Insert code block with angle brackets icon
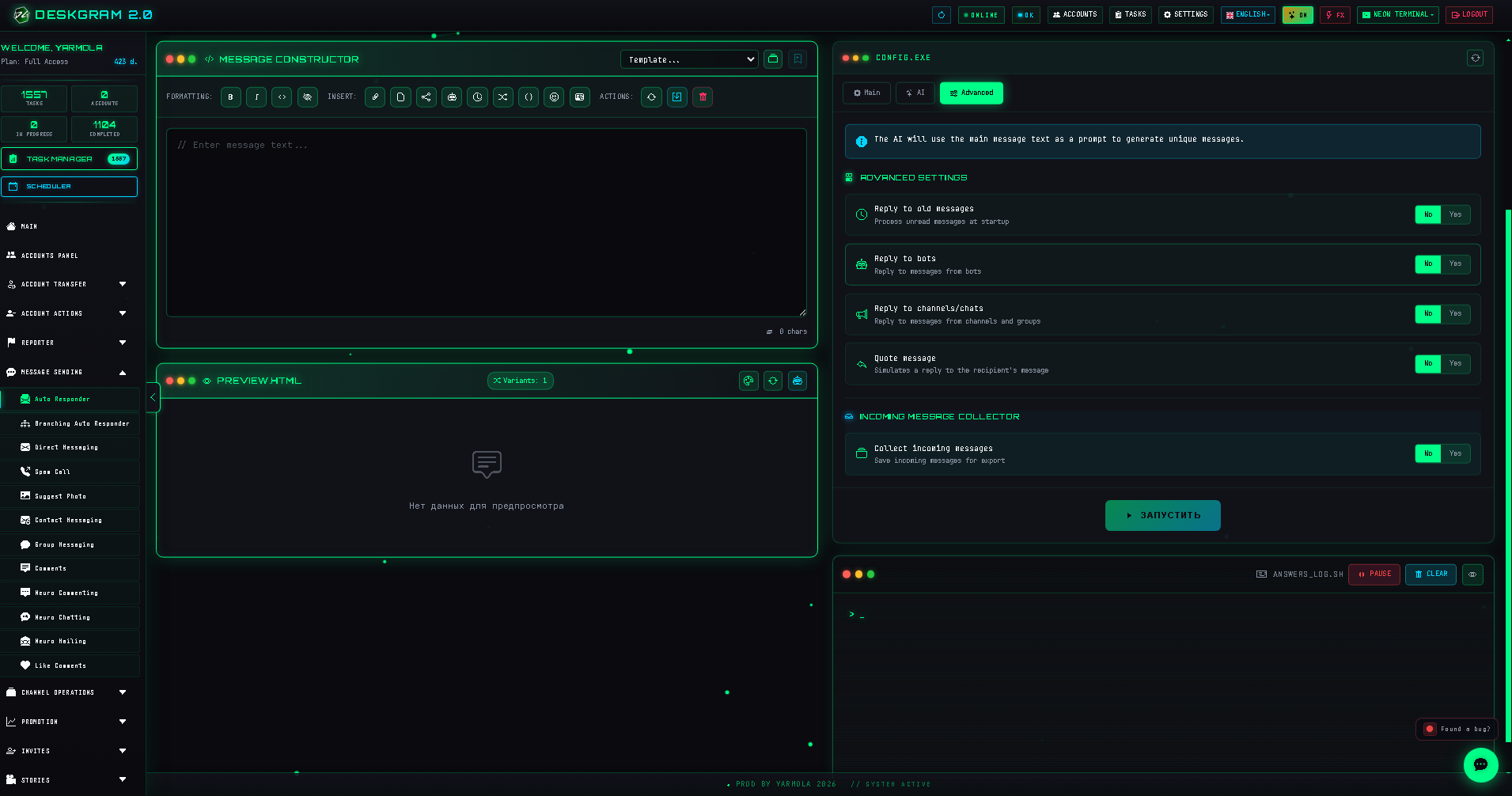Screen dimensions: 1512x796 click(x=282, y=97)
